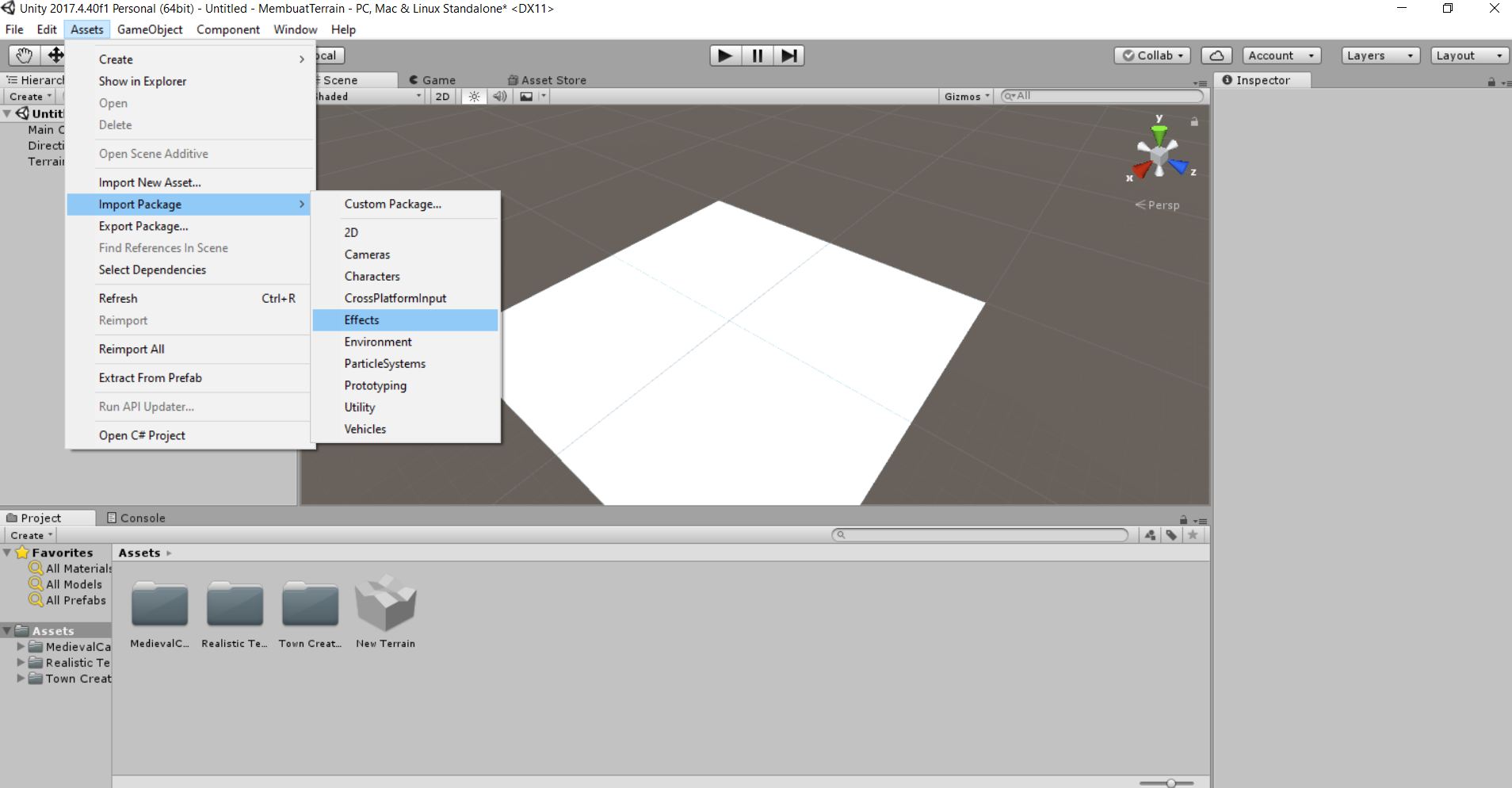
Task: Lock the Inspector panel
Action: 1491,82
